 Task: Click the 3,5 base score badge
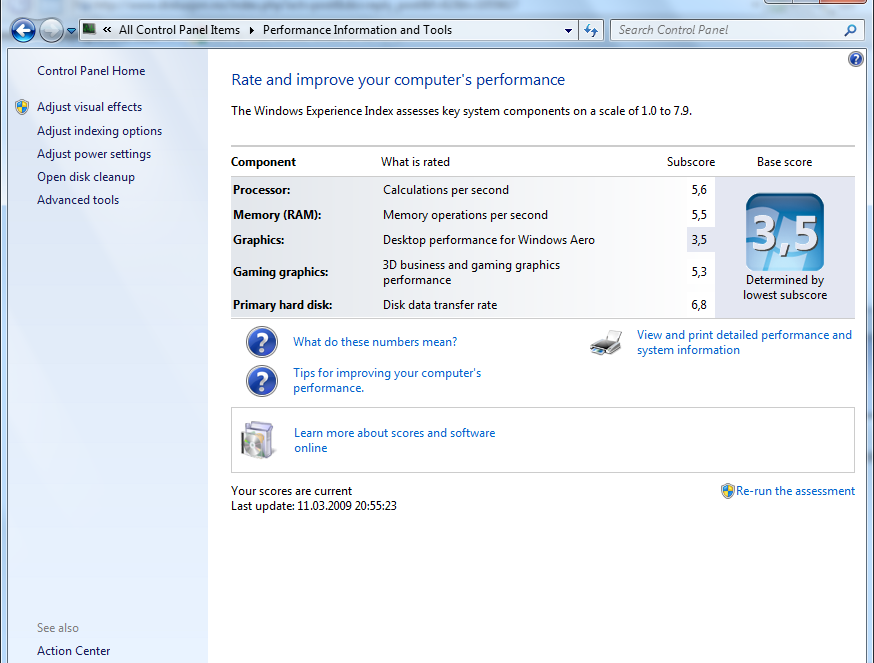coord(785,232)
